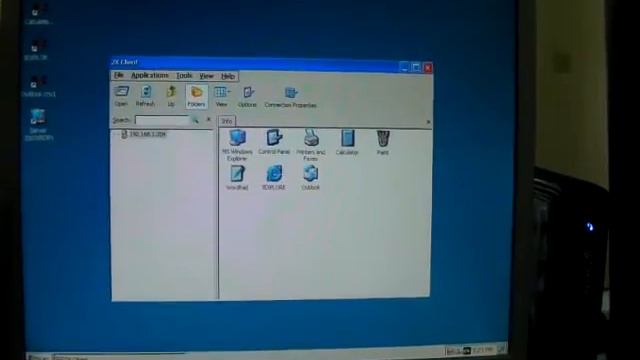The height and width of the screenshot is (360, 640).
Task: Select the Server desktop shortcut icon
Action: point(38,124)
